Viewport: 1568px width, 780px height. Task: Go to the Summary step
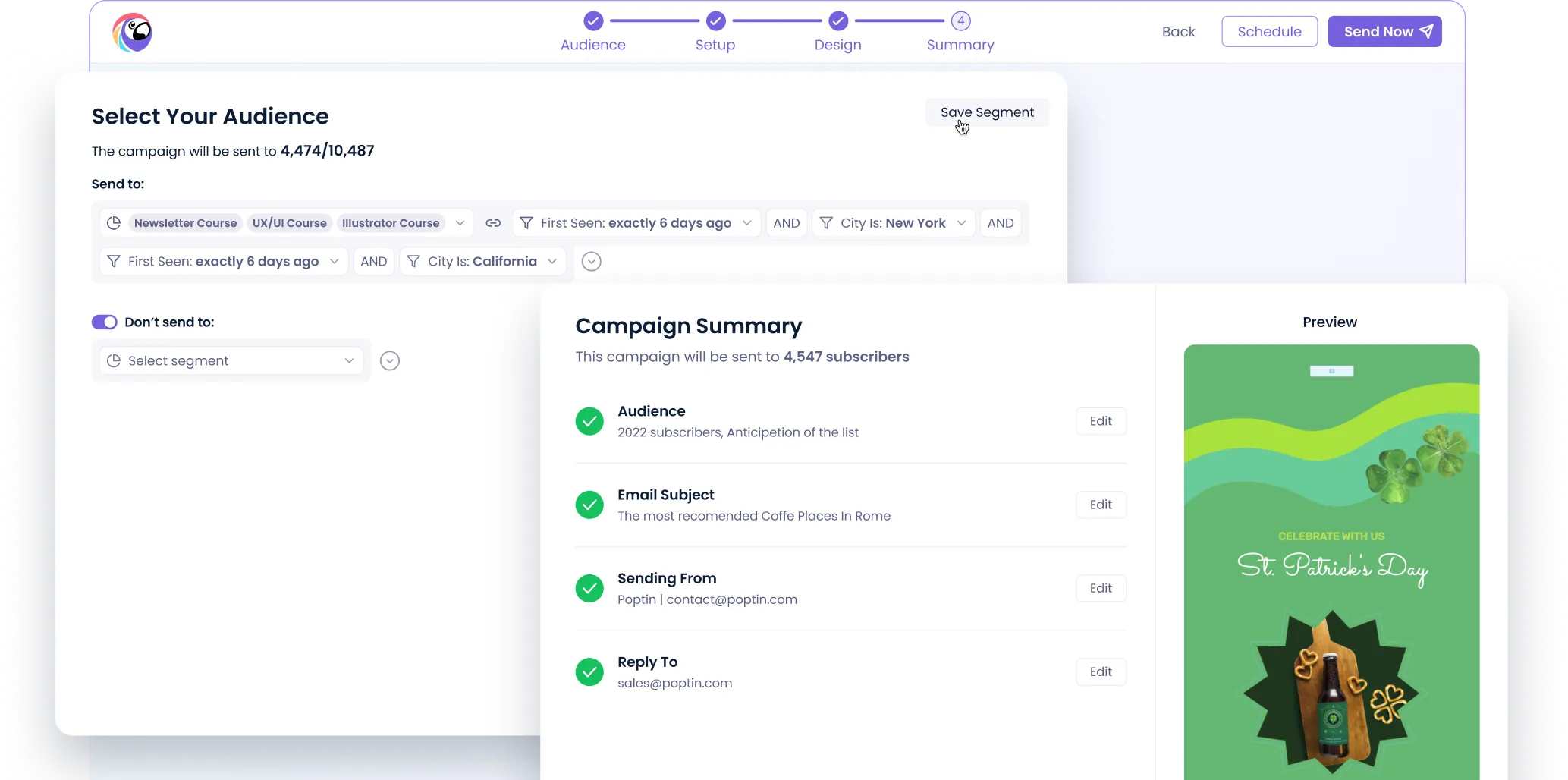[960, 45]
